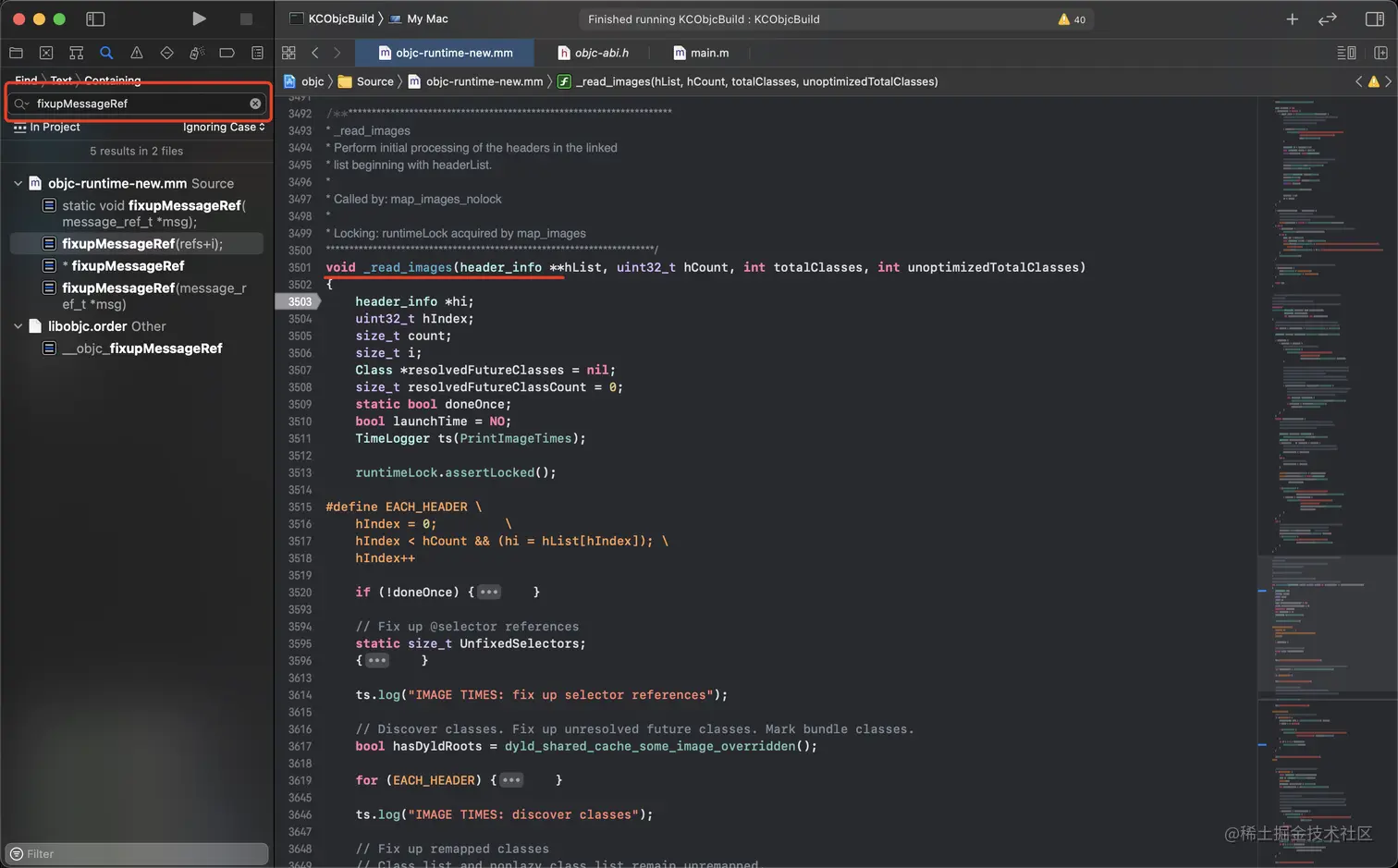The width and height of the screenshot is (1398, 868).
Task: Open the editor options menu
Action: pyautogui.click(x=1346, y=53)
